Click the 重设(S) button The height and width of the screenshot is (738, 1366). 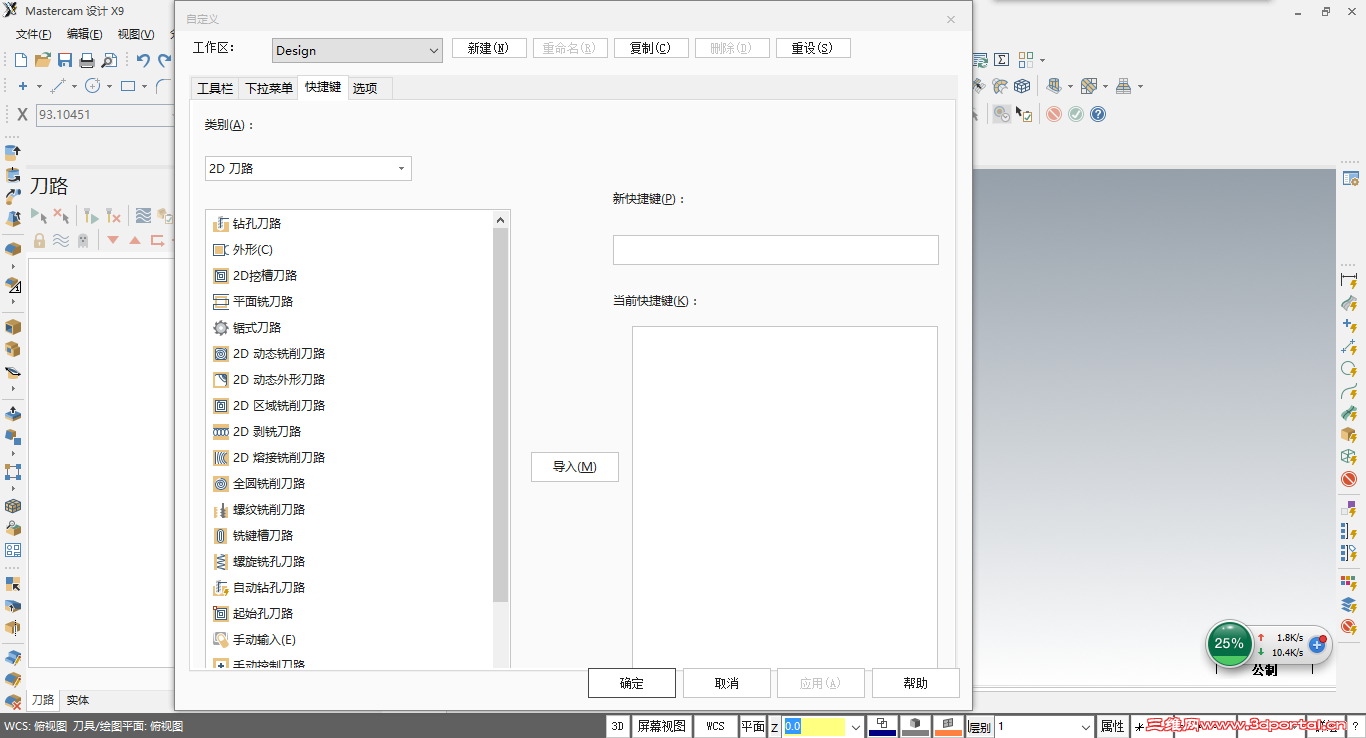tap(813, 48)
